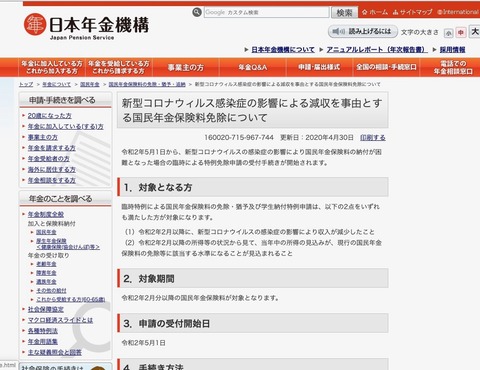The image size is (480, 370).
Task: Click the 印刷する print link
Action: (373, 137)
